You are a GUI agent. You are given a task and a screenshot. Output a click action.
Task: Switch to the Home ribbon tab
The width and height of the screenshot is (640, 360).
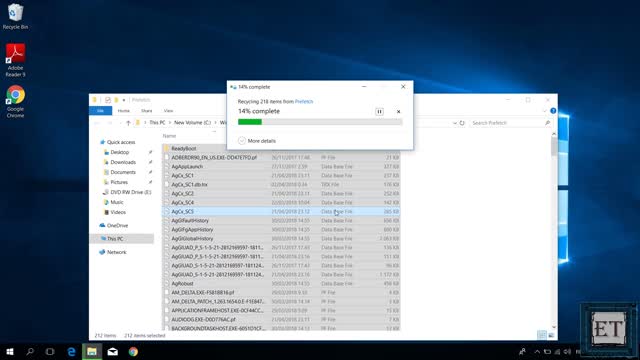coord(124,111)
